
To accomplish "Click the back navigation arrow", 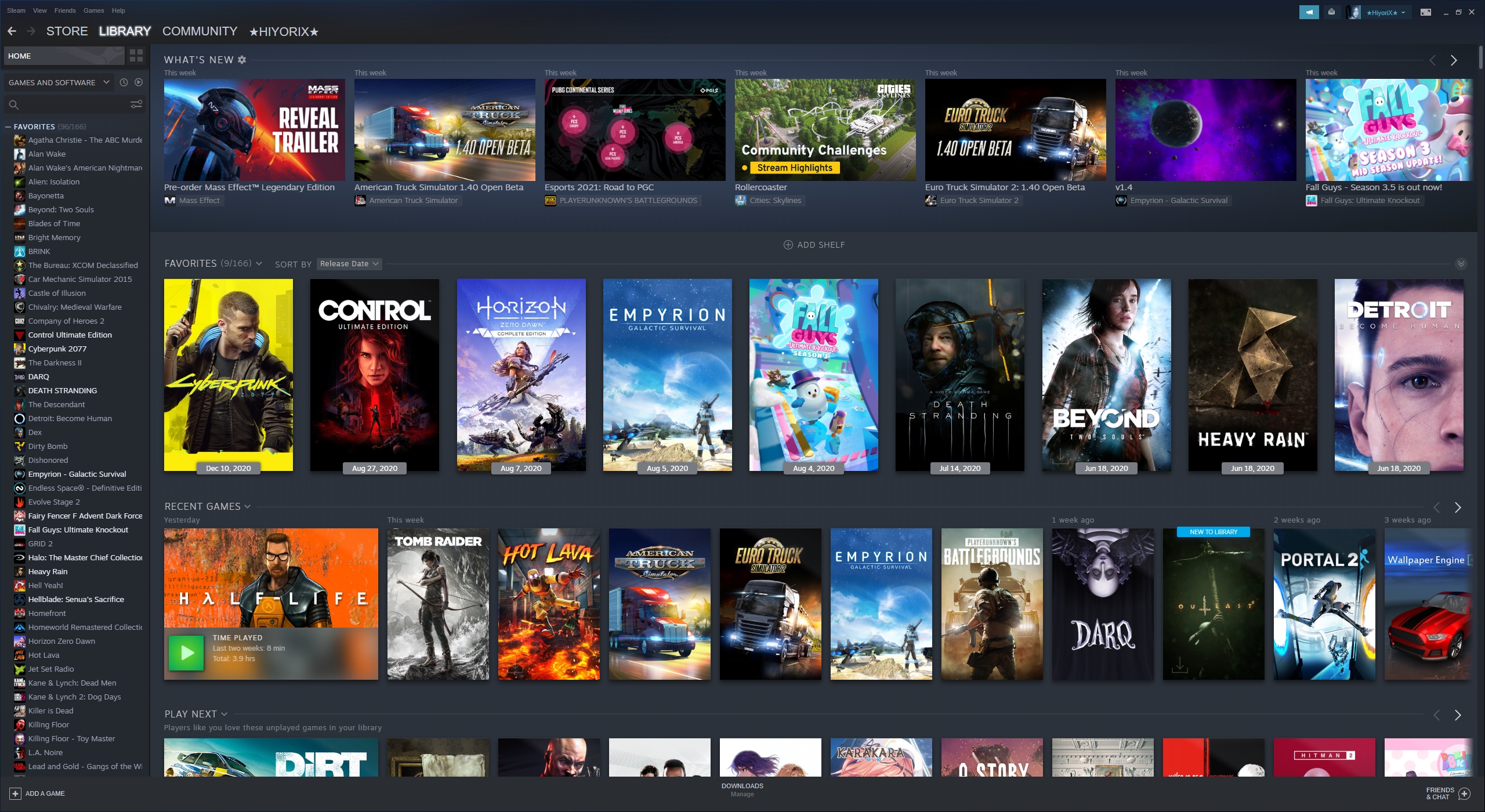I will click(x=12, y=31).
